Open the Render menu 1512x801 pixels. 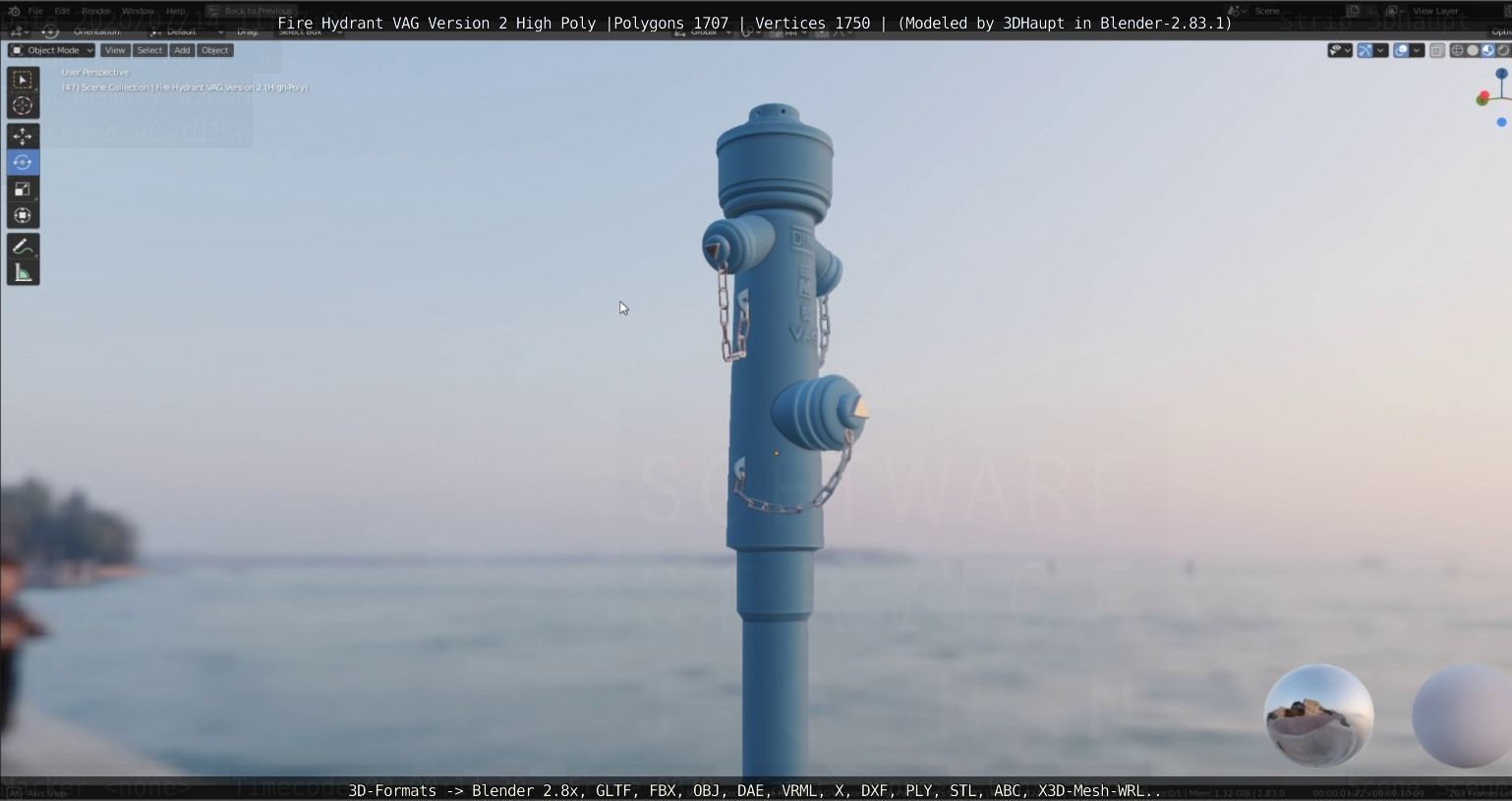95,11
